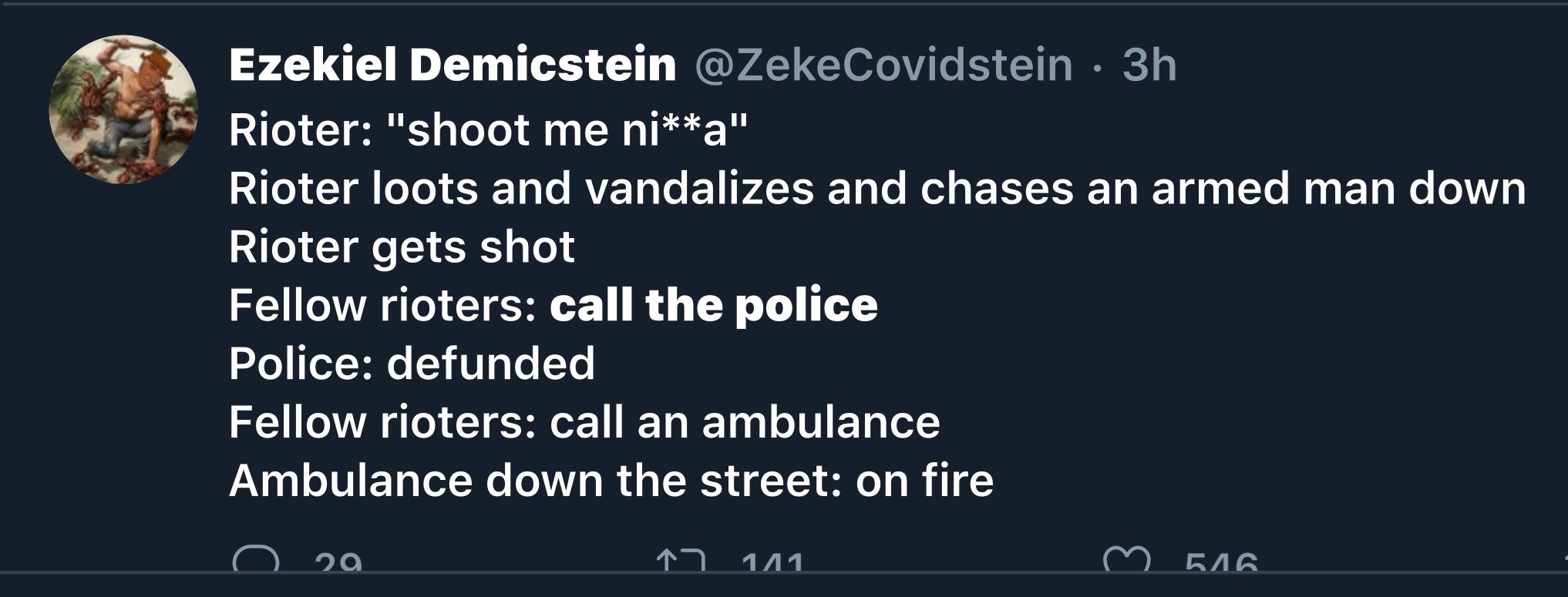The width and height of the screenshot is (1568, 597).
Task: Click the "Rioter gets shot" line
Action: click(x=402, y=247)
